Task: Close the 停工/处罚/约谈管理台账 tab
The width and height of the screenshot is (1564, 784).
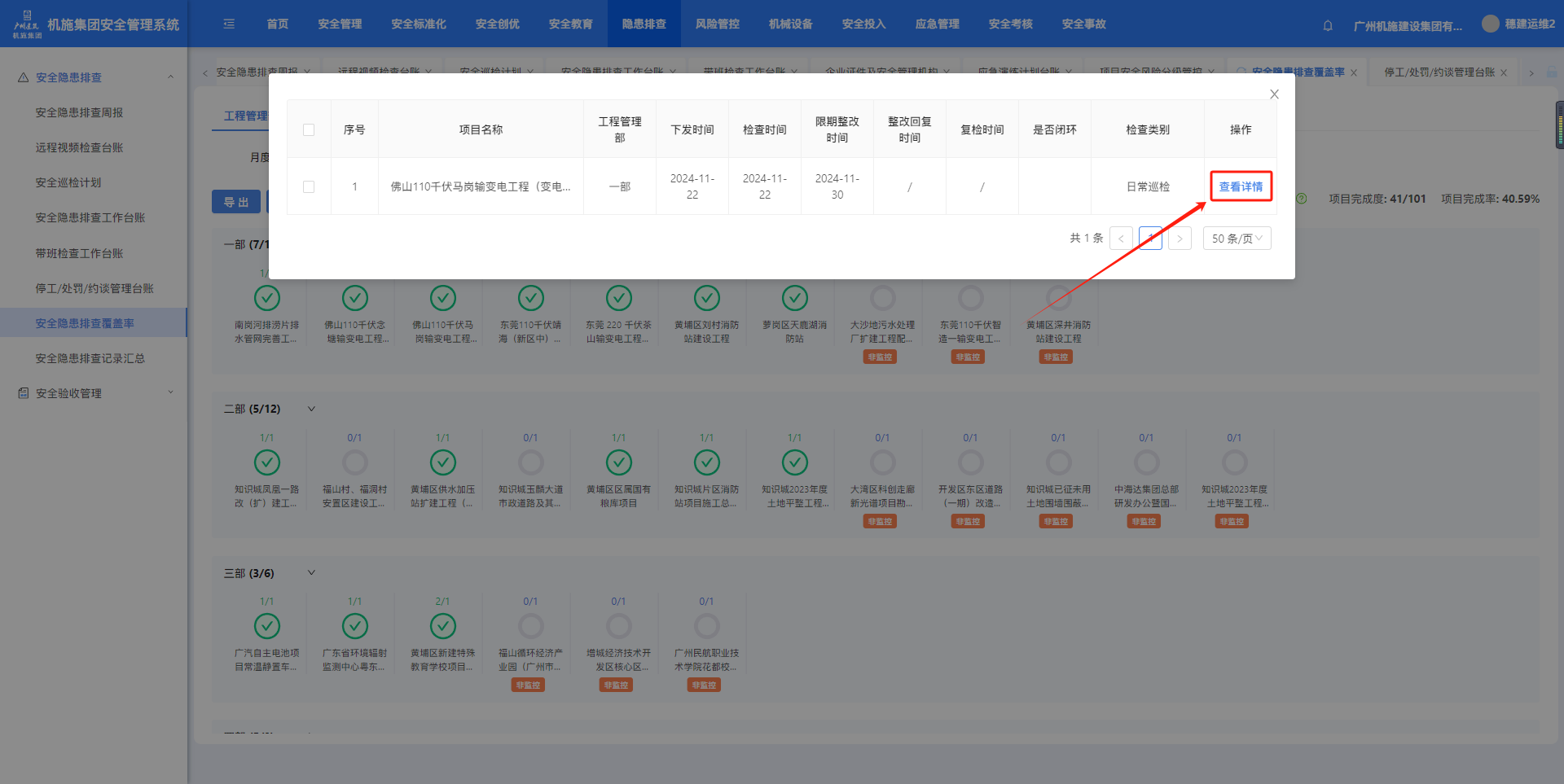Action: [x=1504, y=72]
